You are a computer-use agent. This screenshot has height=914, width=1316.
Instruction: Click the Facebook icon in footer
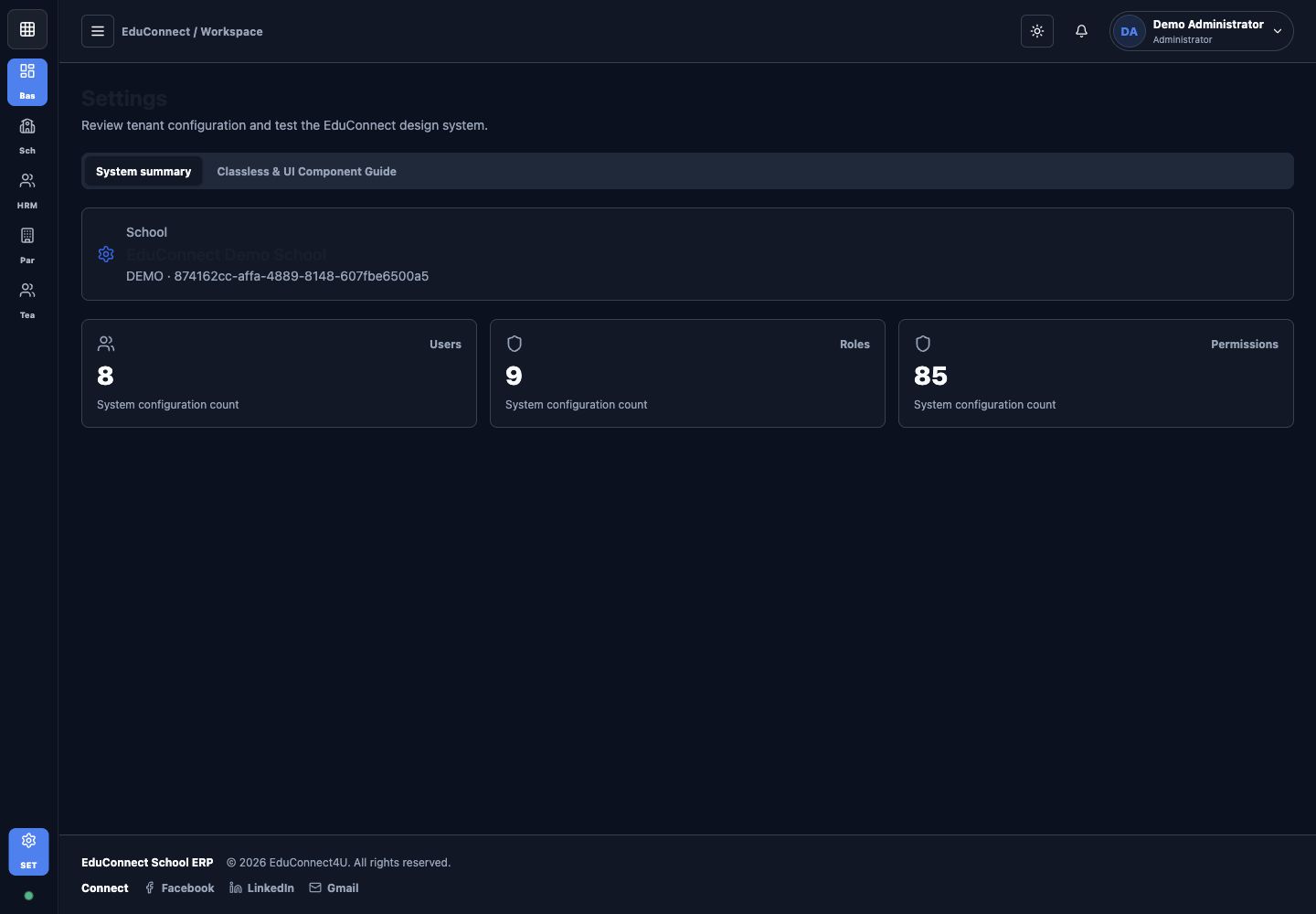(x=150, y=887)
